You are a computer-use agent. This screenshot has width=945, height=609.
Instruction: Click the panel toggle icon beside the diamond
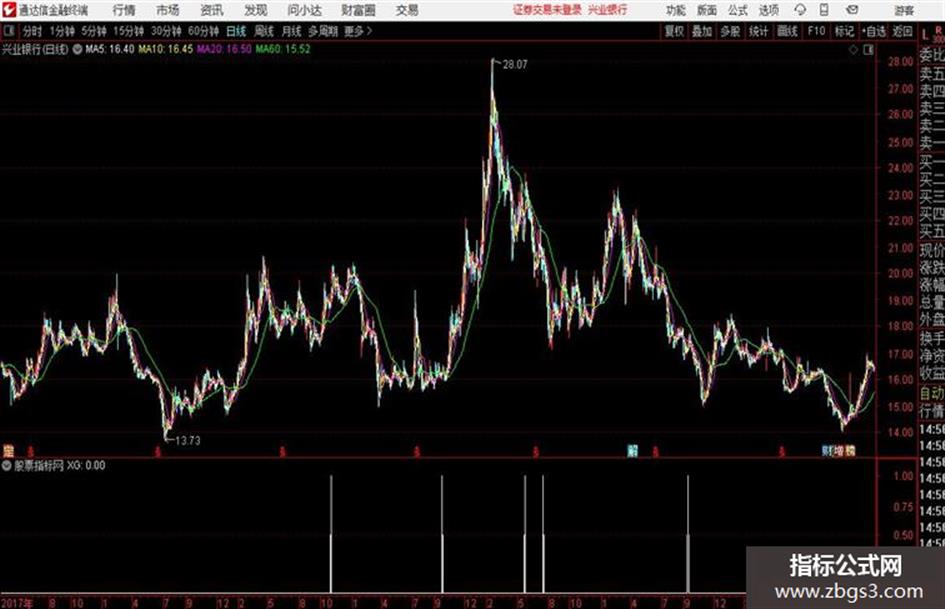pos(868,50)
